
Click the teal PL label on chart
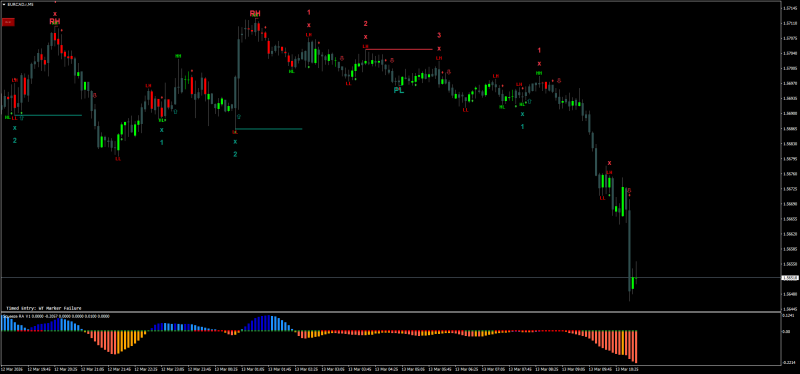click(398, 90)
